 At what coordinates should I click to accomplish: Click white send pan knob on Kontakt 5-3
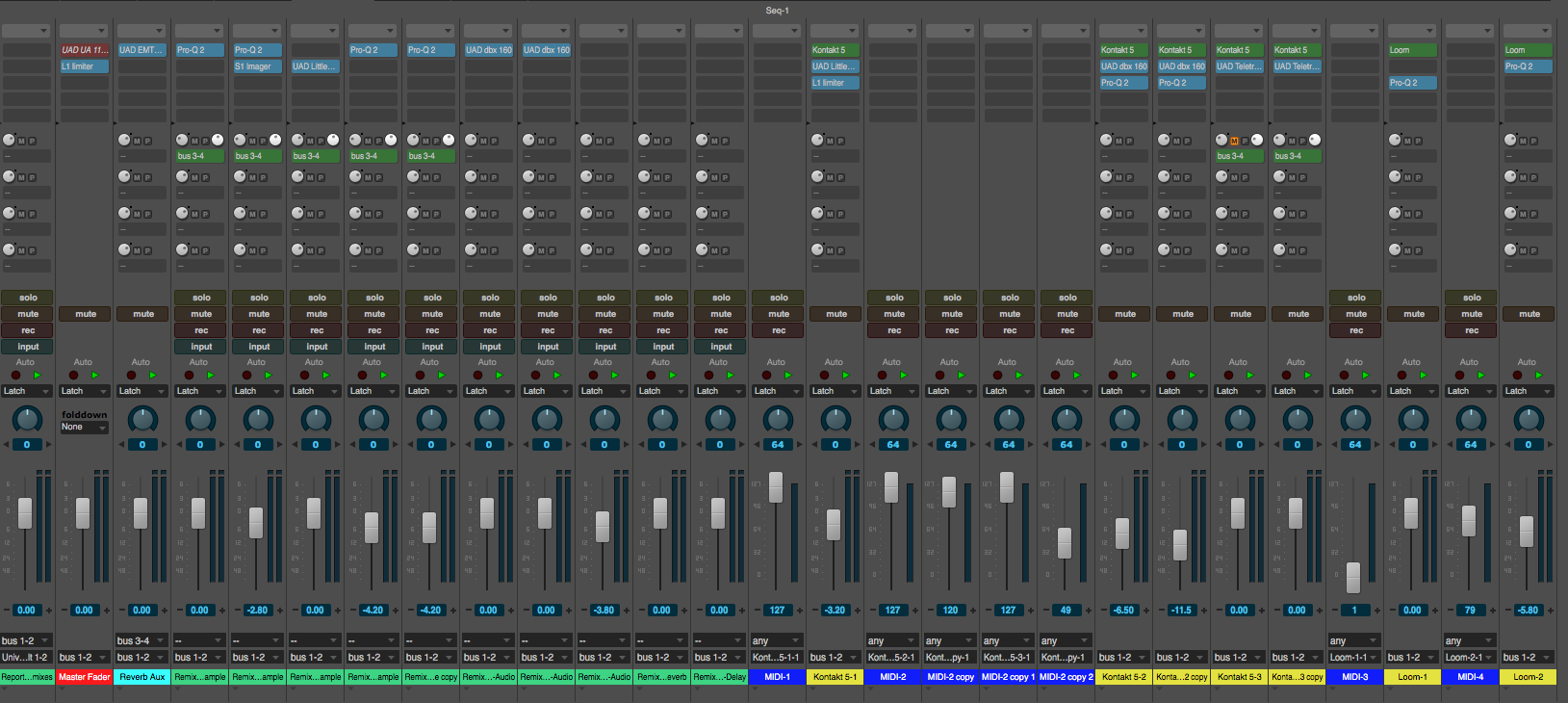tap(1257, 140)
